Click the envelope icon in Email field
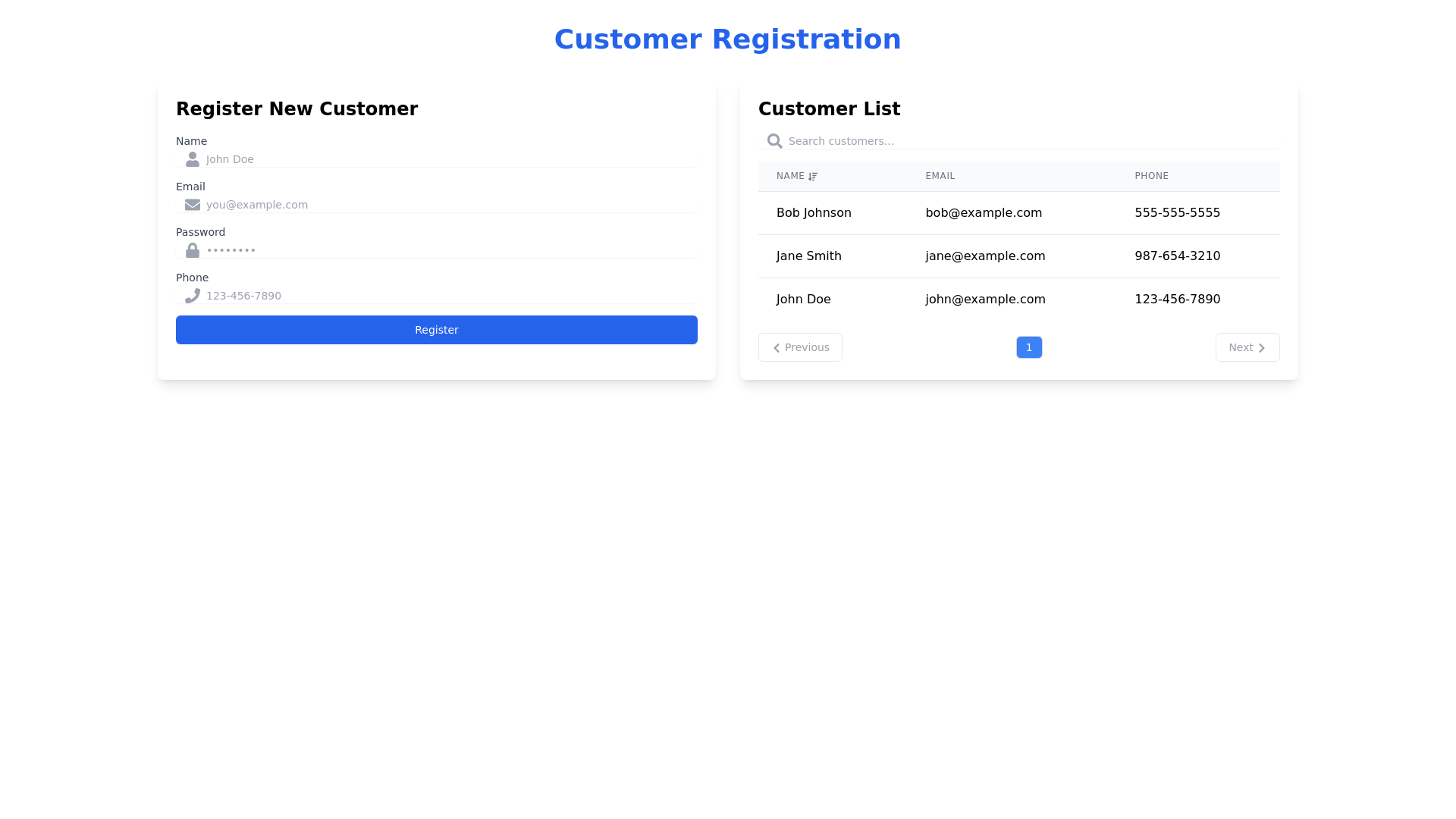Screen dimensions: 1456x819 [192, 205]
